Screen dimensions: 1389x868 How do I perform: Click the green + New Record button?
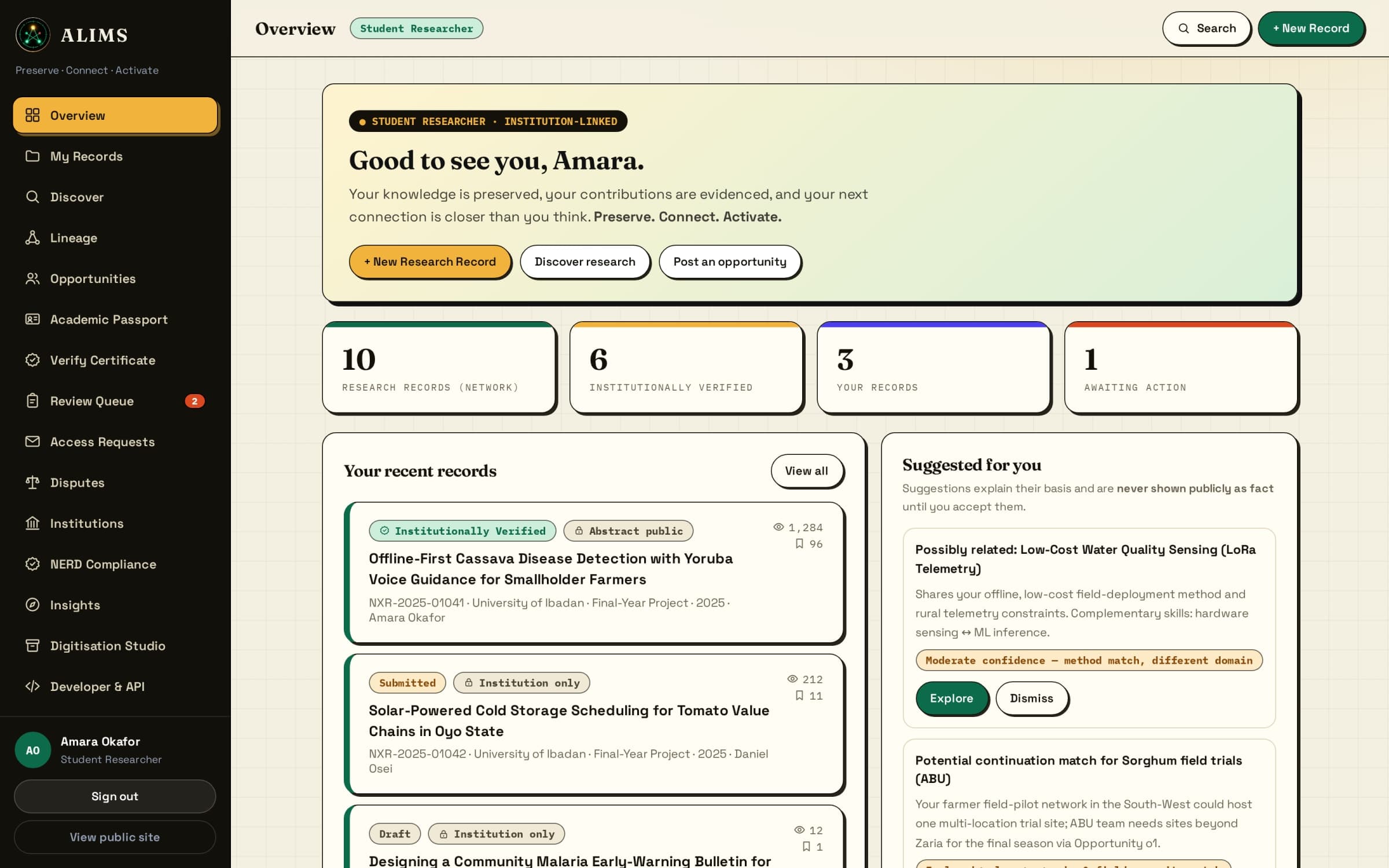point(1311,28)
